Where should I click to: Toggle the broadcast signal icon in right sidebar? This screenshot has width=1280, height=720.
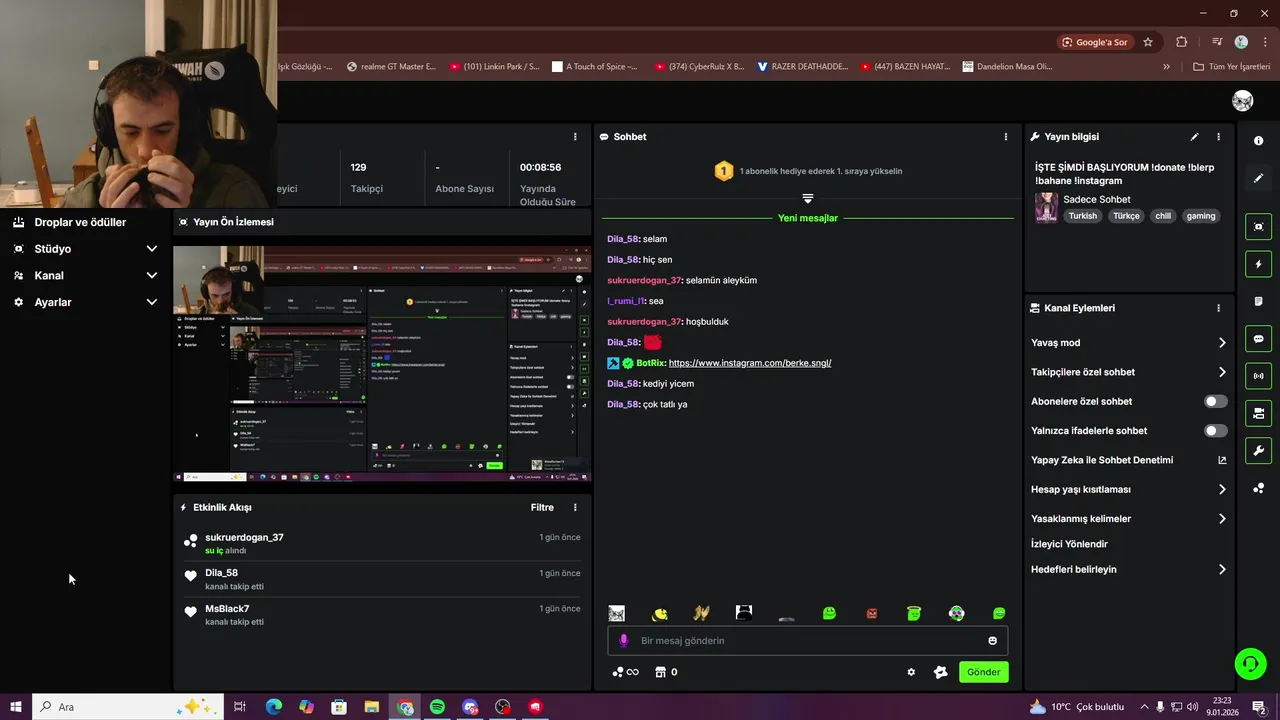click(x=1258, y=376)
